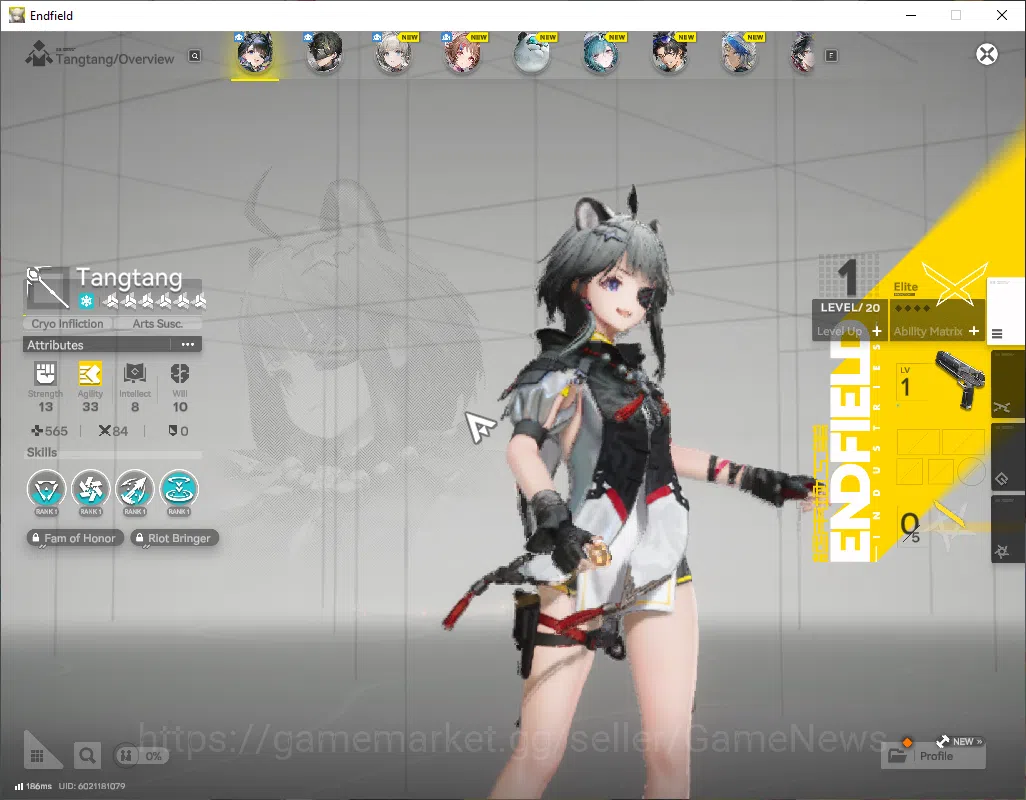
Task: Select the brown-haired operator portrait
Action: click(463, 52)
